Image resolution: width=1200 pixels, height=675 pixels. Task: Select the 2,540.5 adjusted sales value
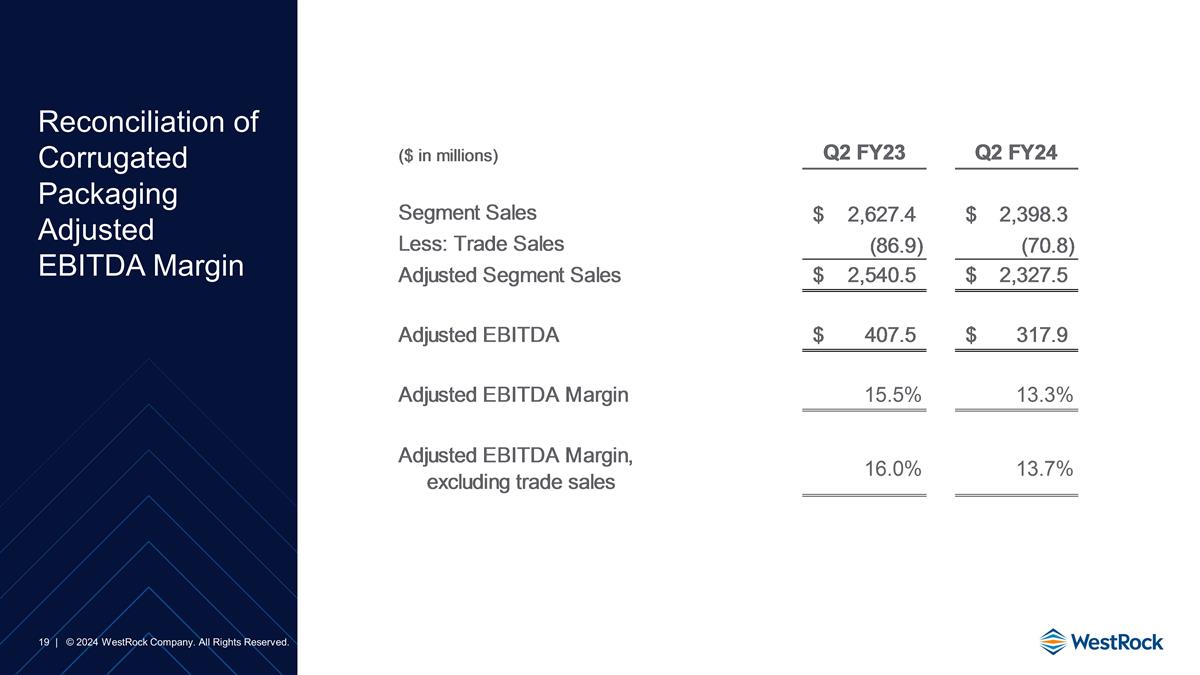(881, 276)
